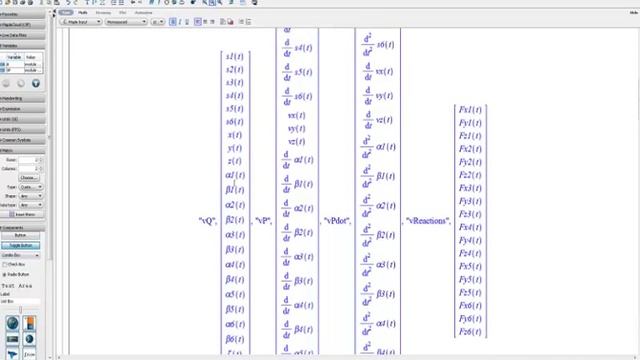Open the matrix Shape dropdown
The image size is (640, 360).
click(x=31, y=196)
